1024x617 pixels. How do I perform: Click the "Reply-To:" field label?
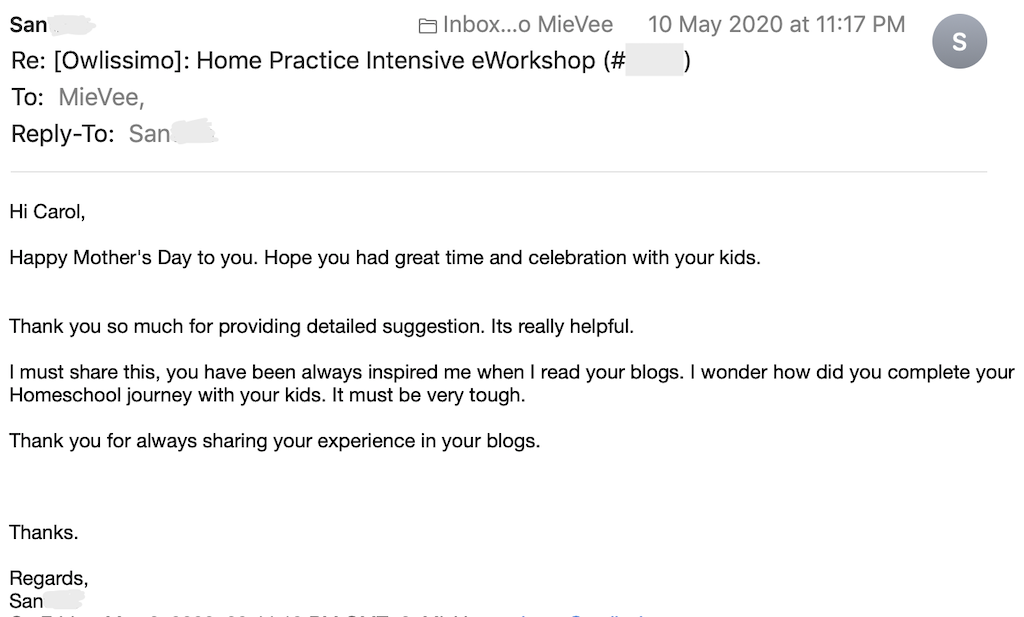coord(62,133)
